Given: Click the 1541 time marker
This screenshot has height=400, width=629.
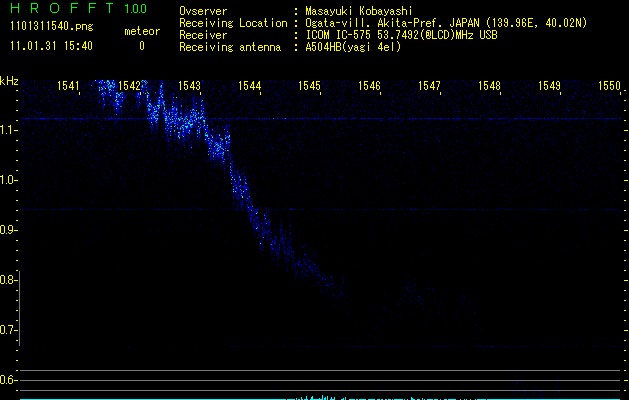Looking at the screenshot, I should coord(68,85).
